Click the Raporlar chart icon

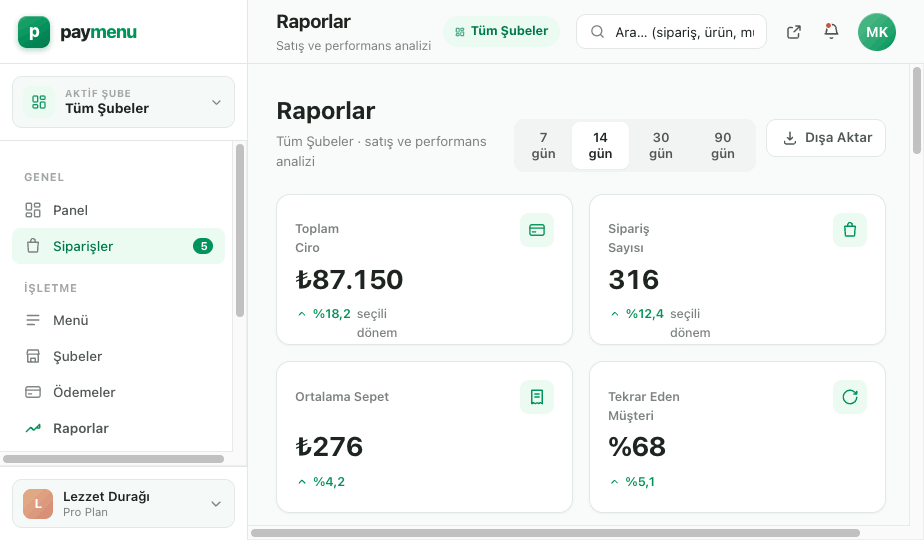coord(33,429)
